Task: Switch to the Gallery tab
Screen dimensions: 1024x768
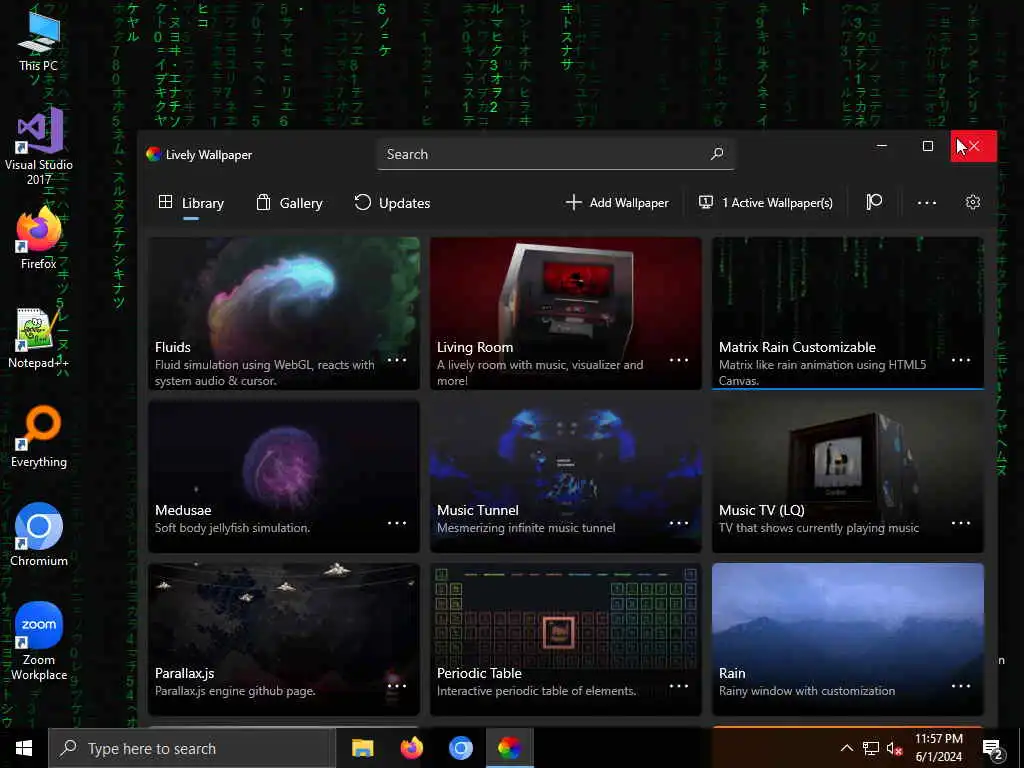Action: click(289, 203)
